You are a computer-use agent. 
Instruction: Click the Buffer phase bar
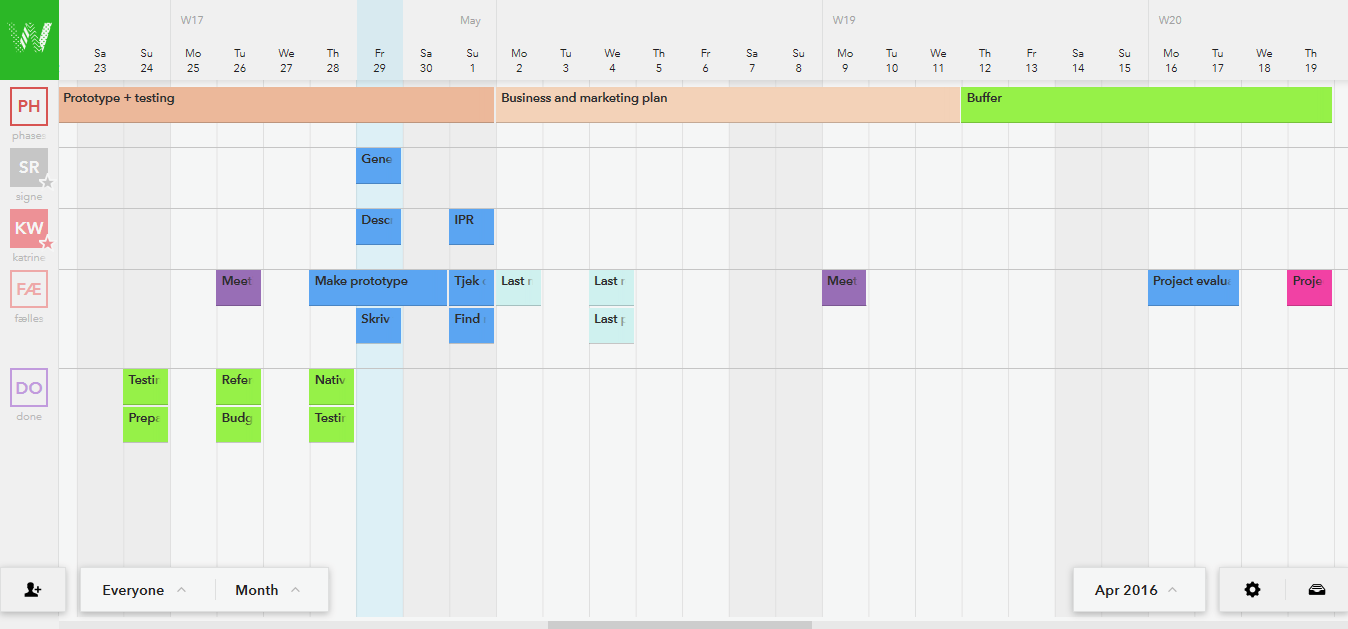tap(1145, 105)
